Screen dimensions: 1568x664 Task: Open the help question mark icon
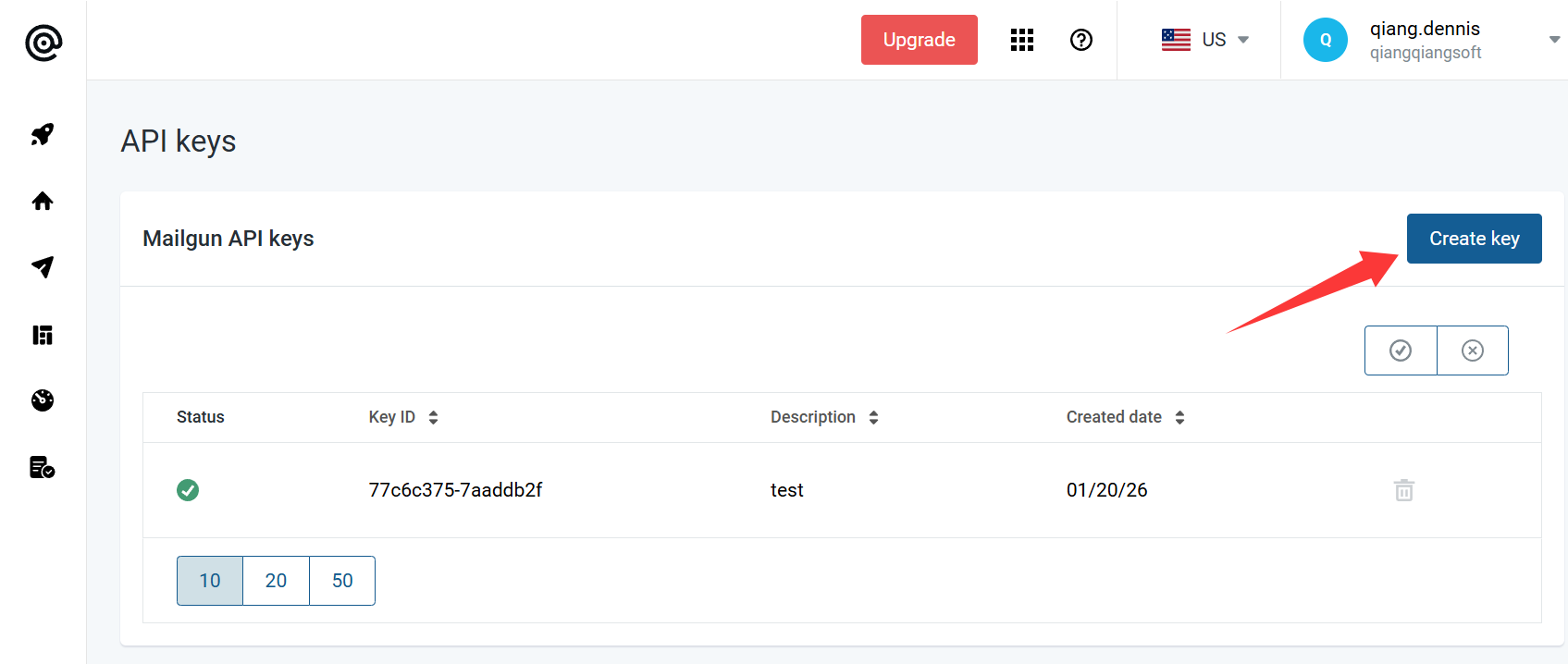click(1080, 40)
